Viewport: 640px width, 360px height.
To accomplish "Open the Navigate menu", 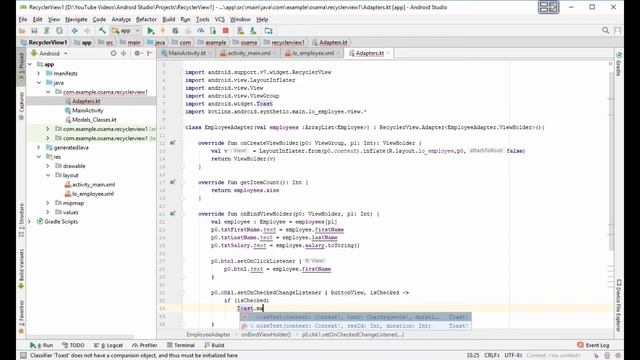I will pyautogui.click(x=76, y=19).
